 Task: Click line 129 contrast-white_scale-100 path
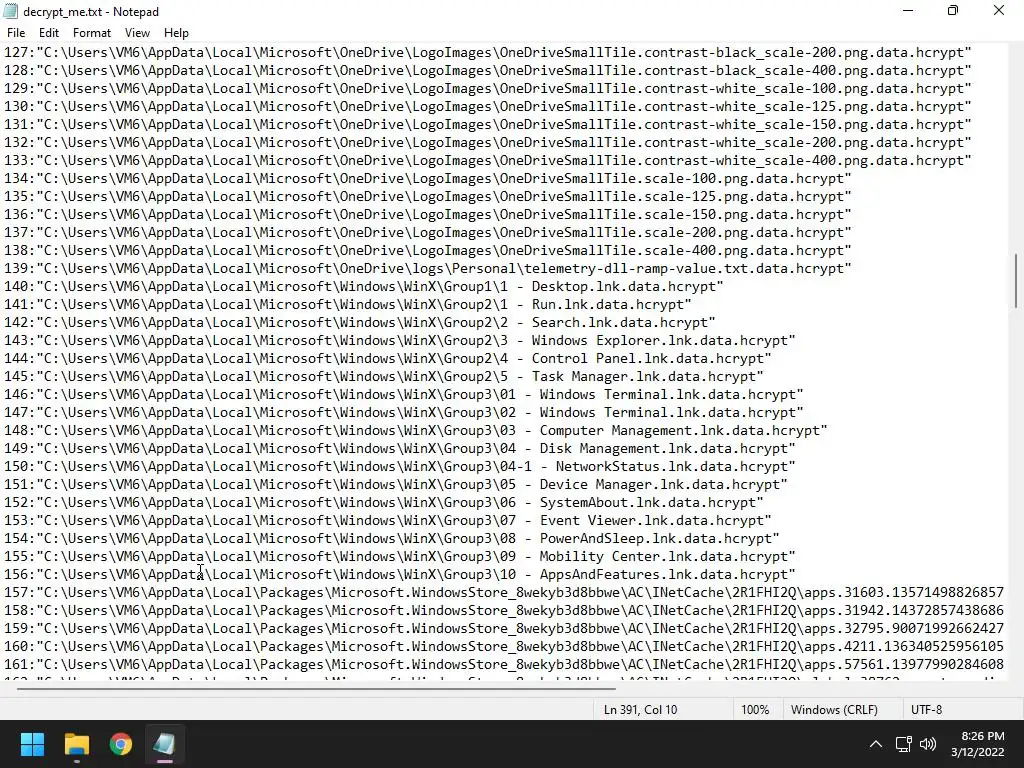point(488,88)
